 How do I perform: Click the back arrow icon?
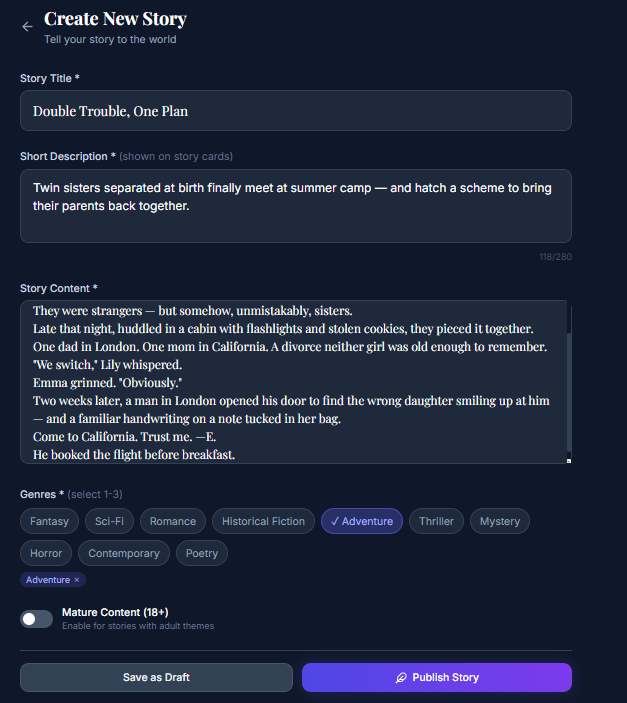pos(27,27)
